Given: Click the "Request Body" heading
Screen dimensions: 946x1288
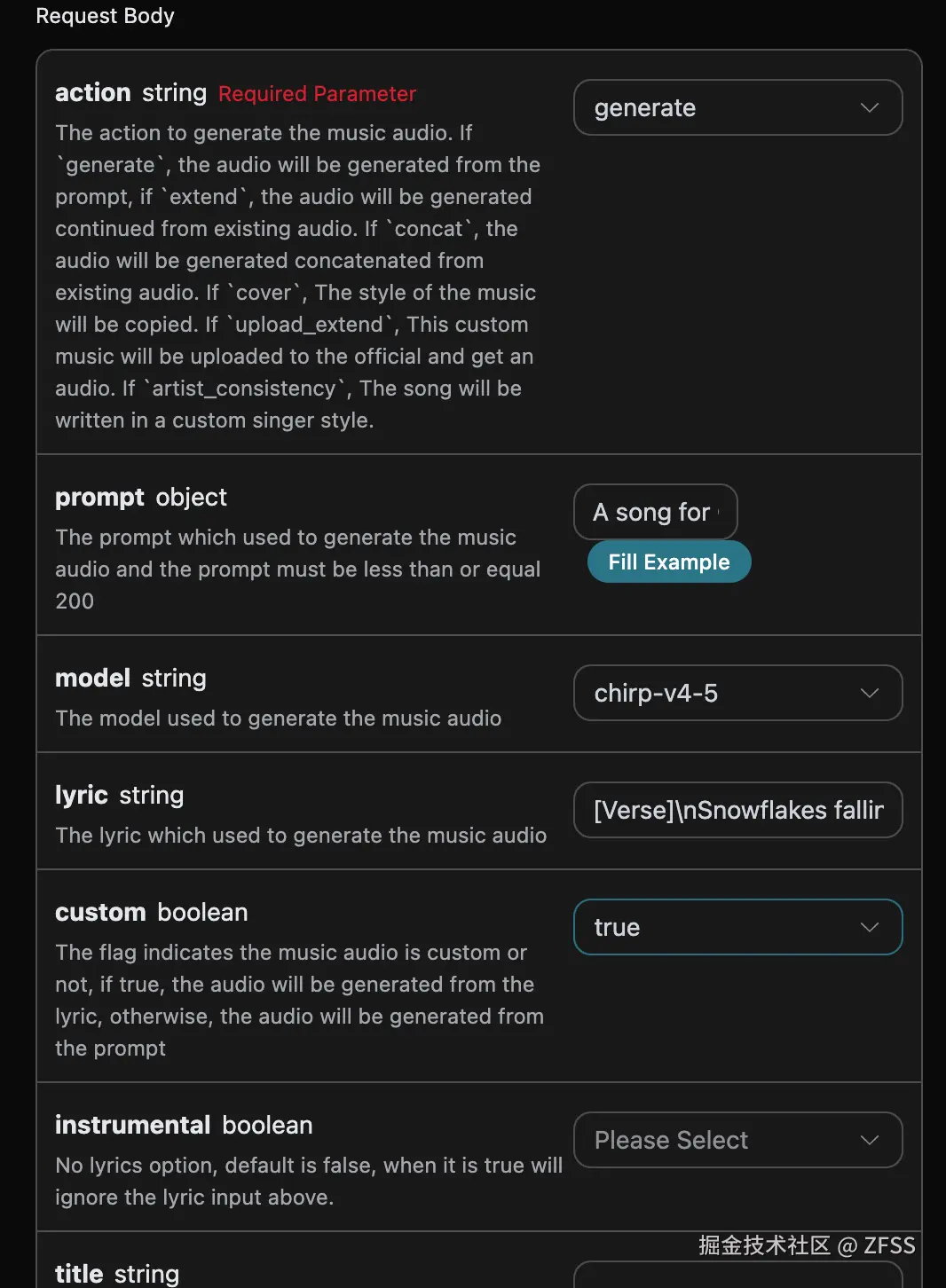Looking at the screenshot, I should (105, 16).
